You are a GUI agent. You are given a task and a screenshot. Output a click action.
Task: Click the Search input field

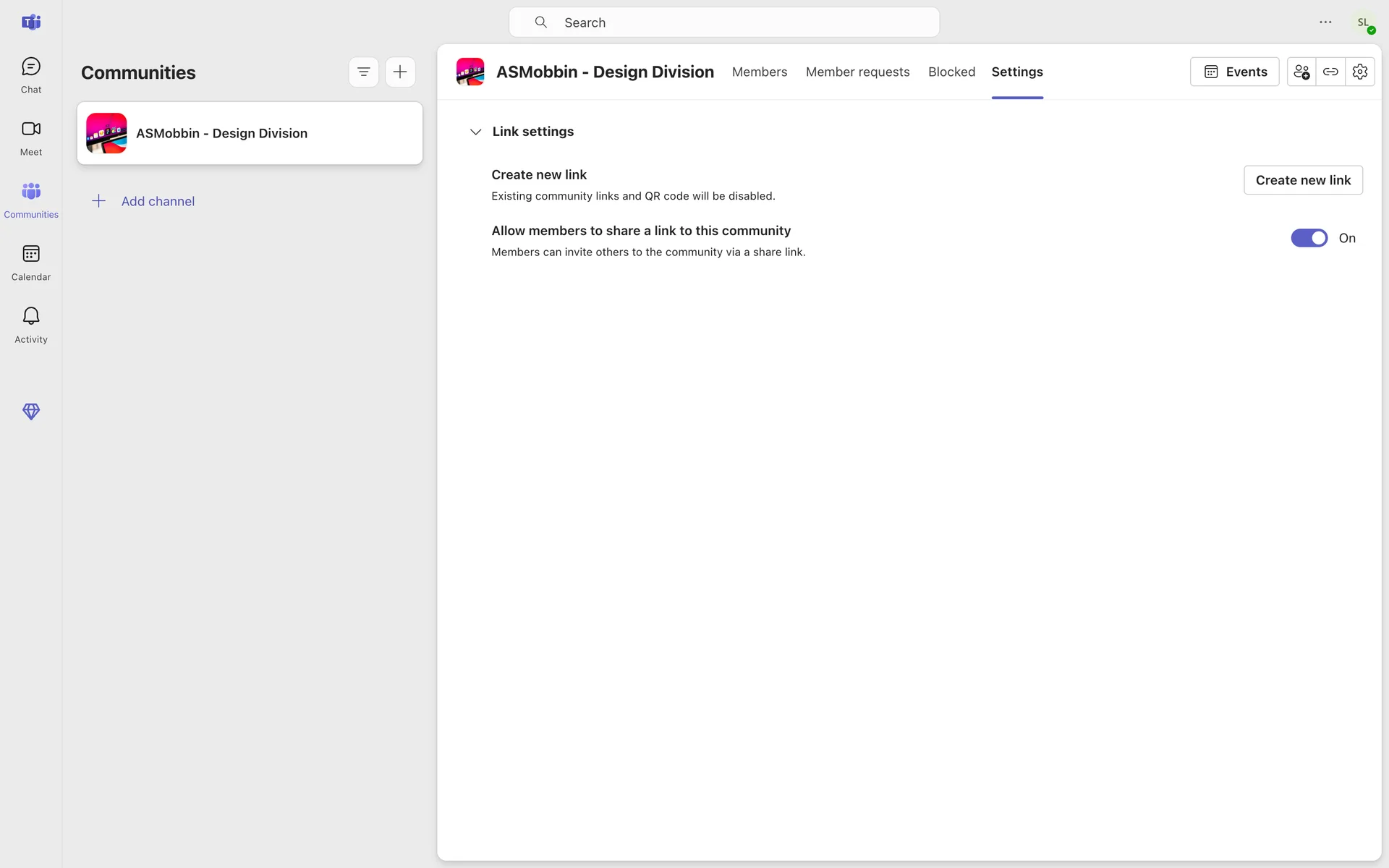click(x=723, y=22)
